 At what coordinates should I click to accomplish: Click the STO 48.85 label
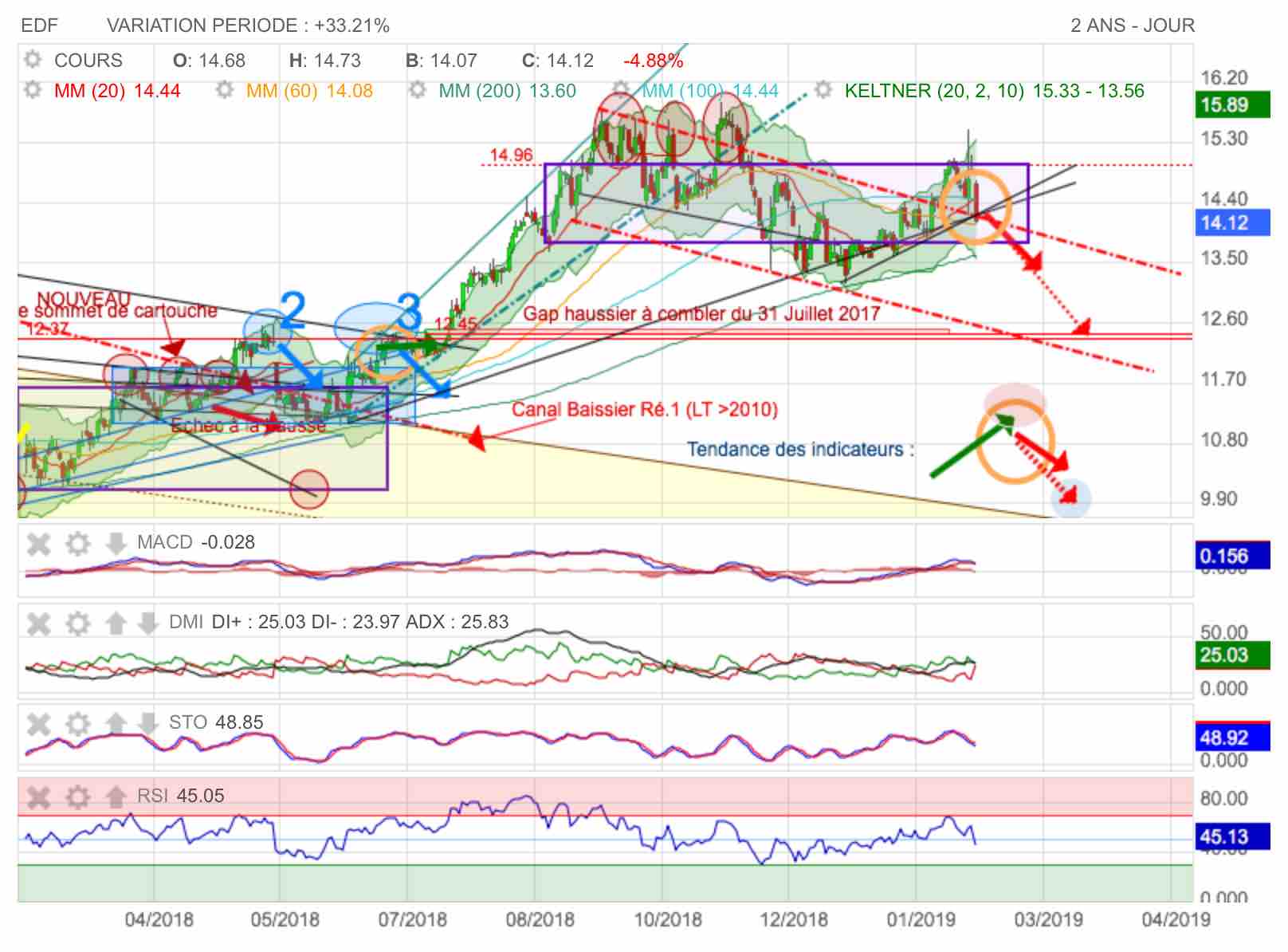[x=216, y=722]
